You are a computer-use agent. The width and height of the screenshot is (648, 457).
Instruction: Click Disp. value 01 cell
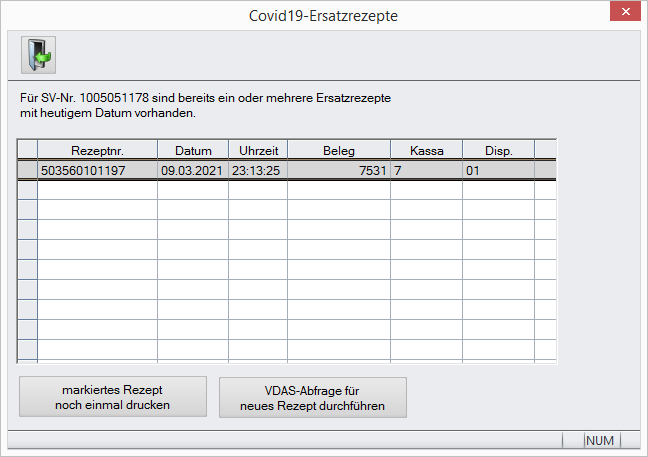pyautogui.click(x=498, y=170)
